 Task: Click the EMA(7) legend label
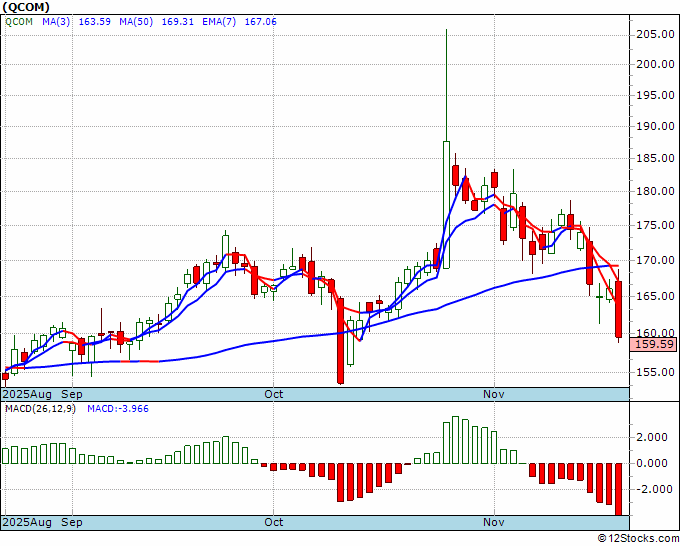point(219,21)
